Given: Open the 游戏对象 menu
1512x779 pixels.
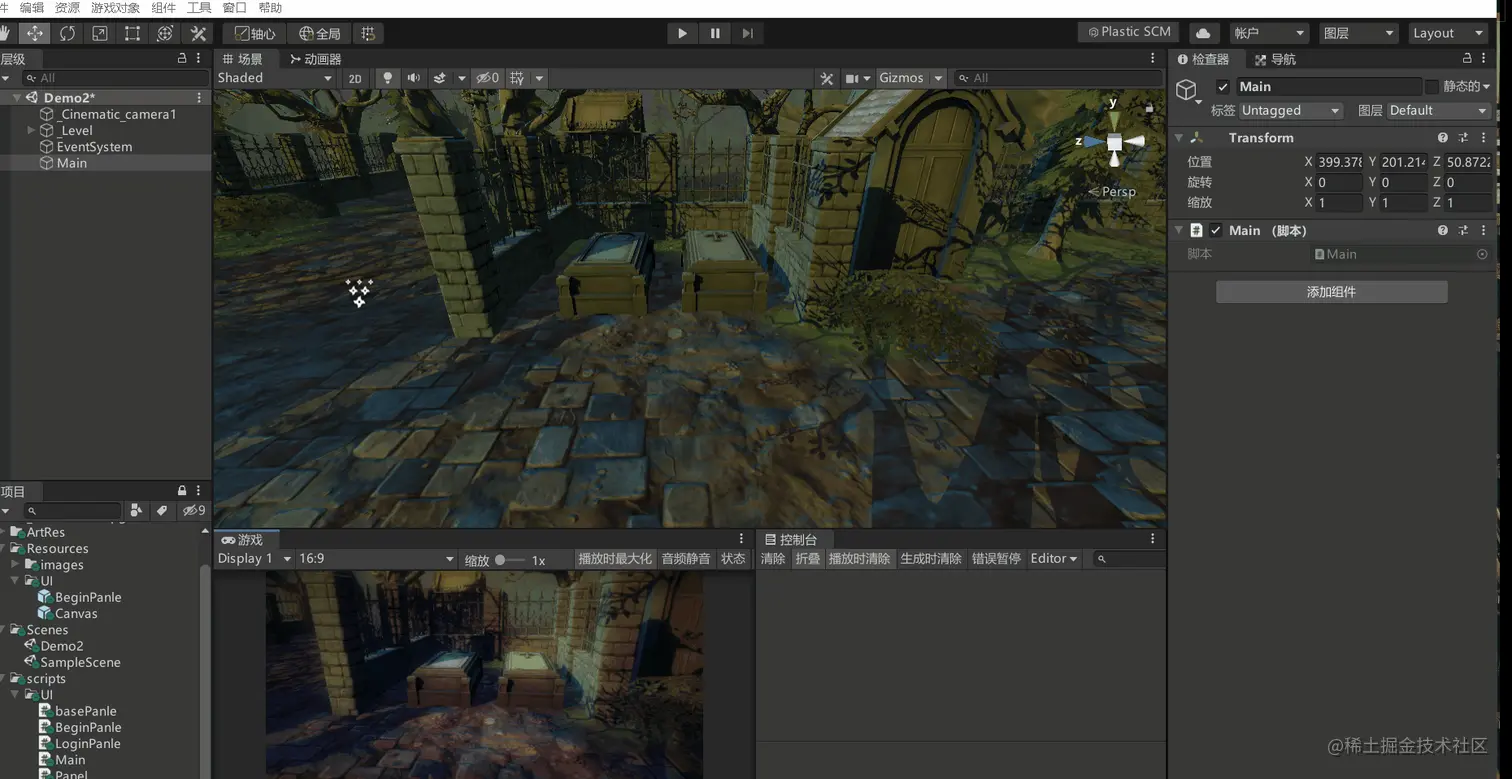Looking at the screenshot, I should tap(115, 8).
